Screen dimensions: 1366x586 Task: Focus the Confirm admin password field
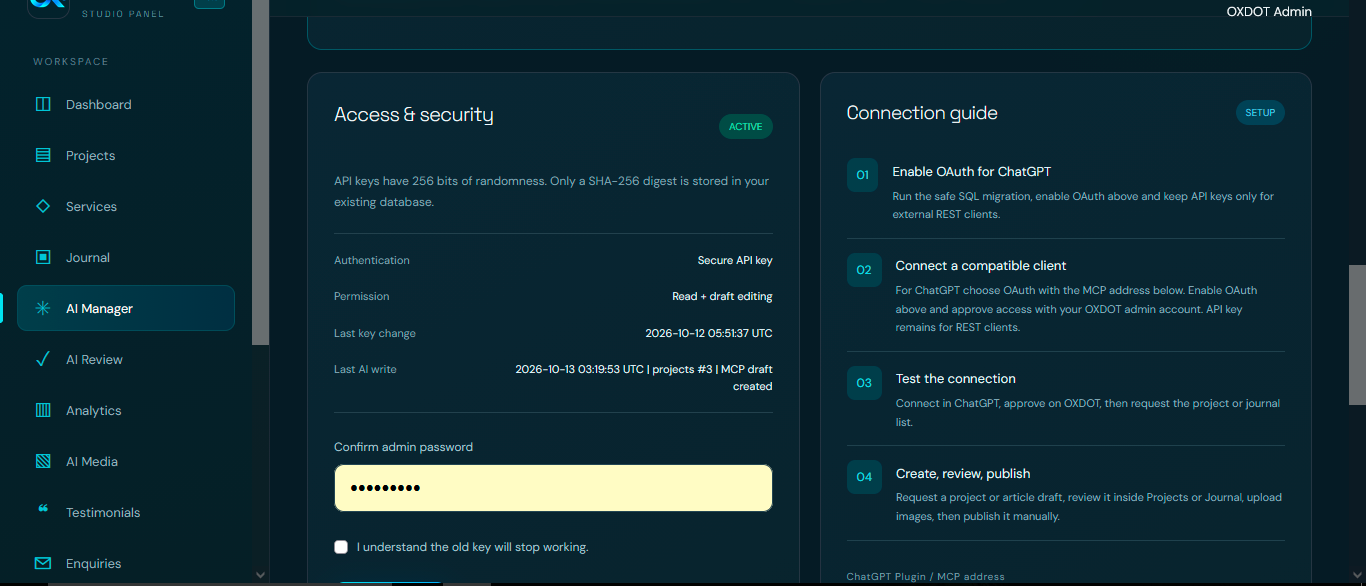553,488
